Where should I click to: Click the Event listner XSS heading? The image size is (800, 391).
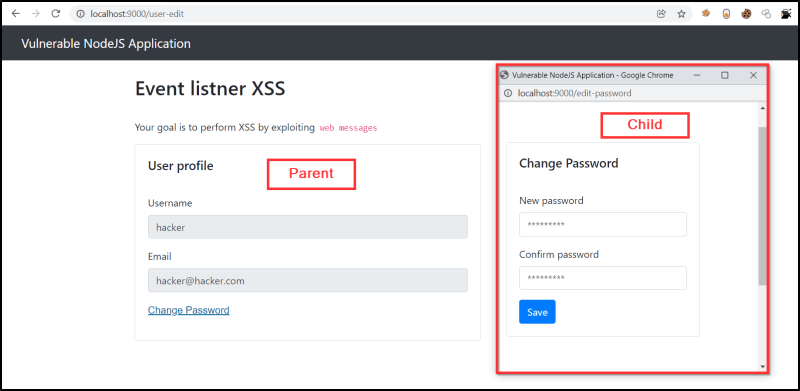click(x=210, y=89)
